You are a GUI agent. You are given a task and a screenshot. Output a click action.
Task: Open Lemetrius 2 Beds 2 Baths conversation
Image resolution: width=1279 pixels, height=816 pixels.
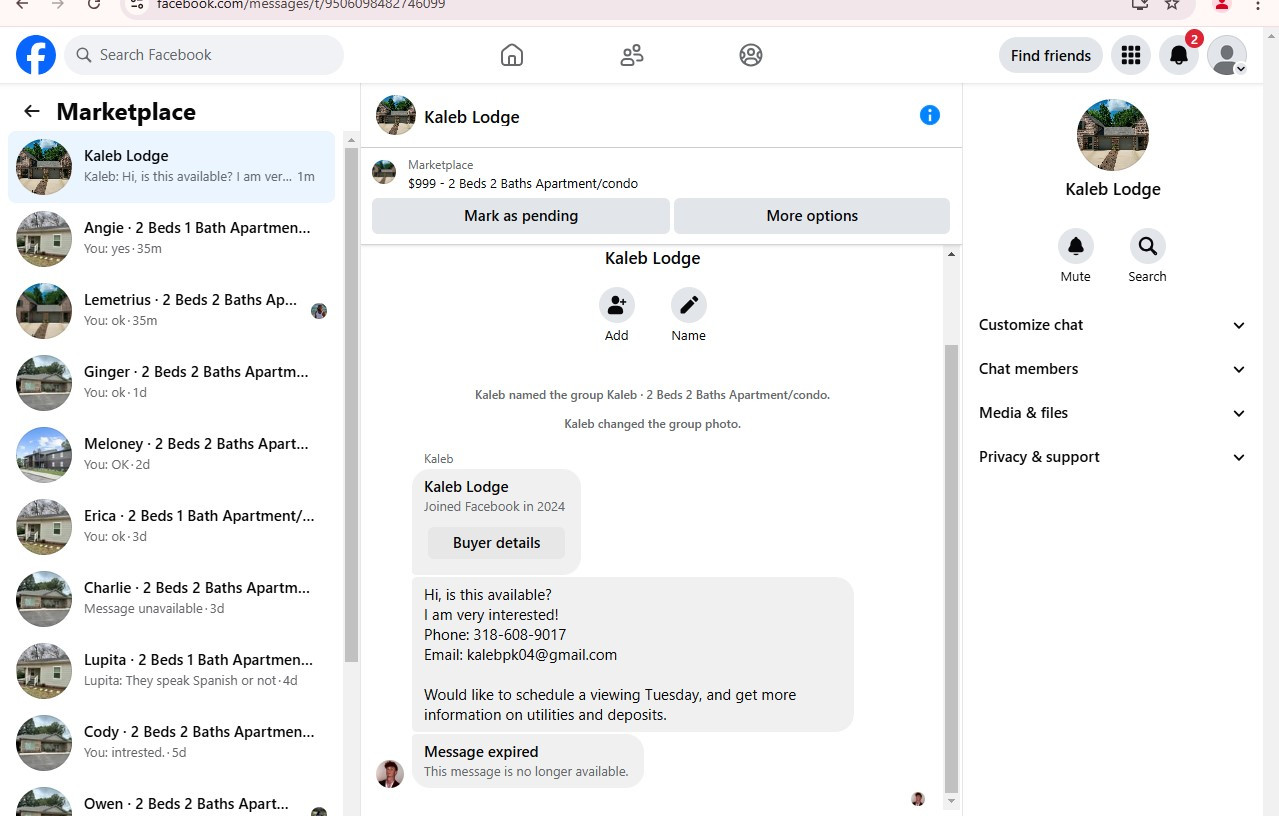172,311
